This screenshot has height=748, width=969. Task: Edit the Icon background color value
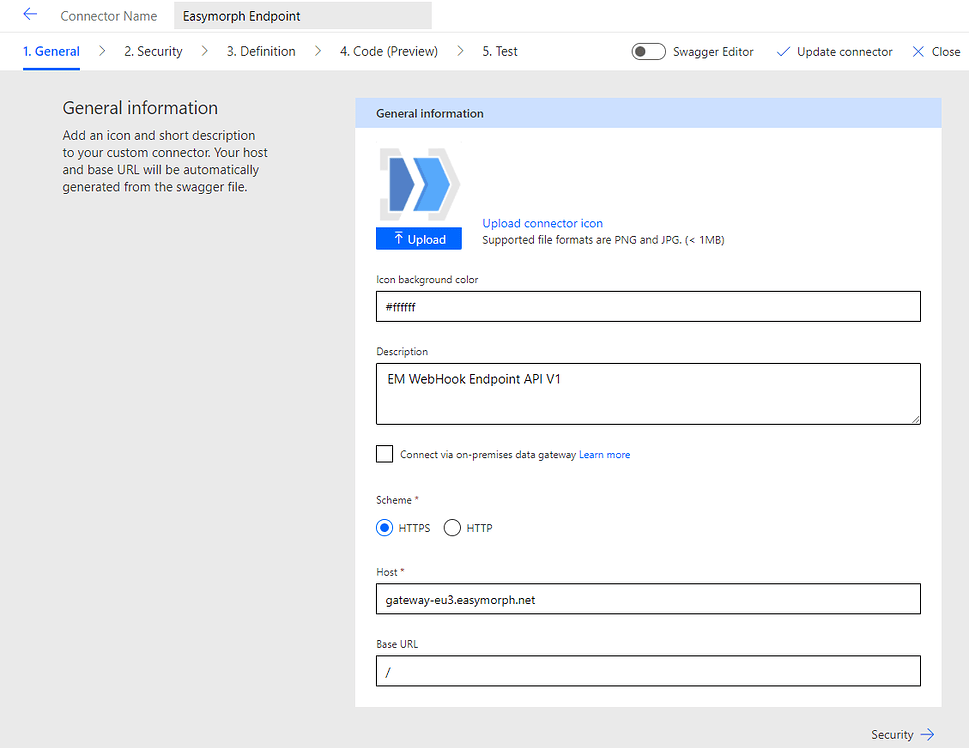pyautogui.click(x=647, y=306)
